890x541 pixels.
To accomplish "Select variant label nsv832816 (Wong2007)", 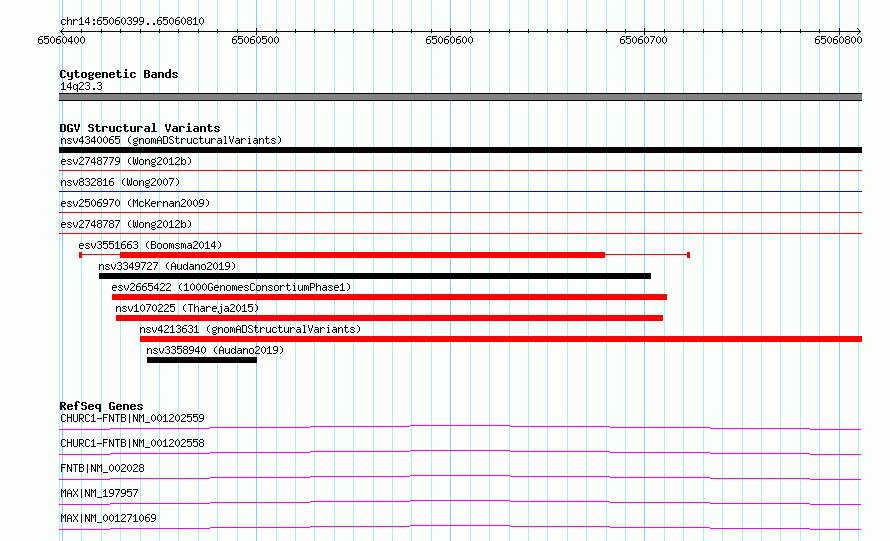I will coord(120,182).
